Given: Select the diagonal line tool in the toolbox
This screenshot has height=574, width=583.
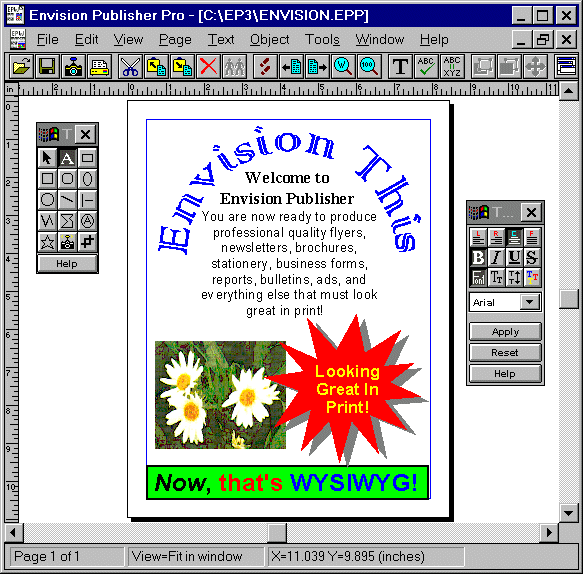Looking at the screenshot, I should [67, 200].
